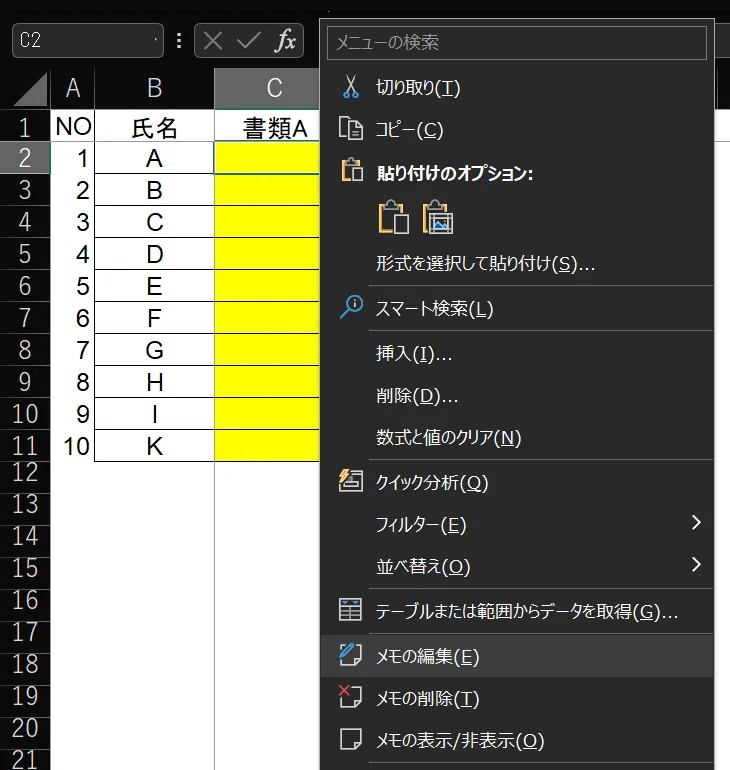730x770 pixels.
Task: Select コピー(C) from context menu
Action: pyautogui.click(x=517, y=130)
